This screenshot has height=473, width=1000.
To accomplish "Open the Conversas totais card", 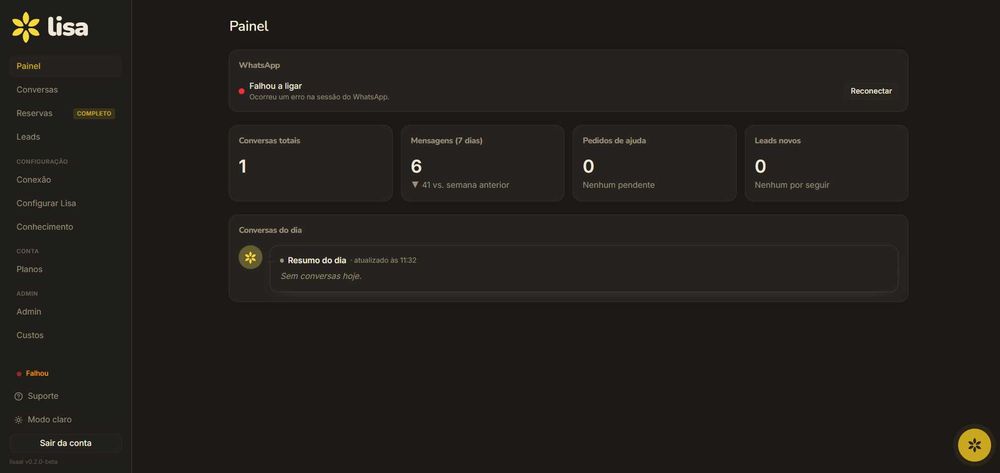I will point(311,163).
